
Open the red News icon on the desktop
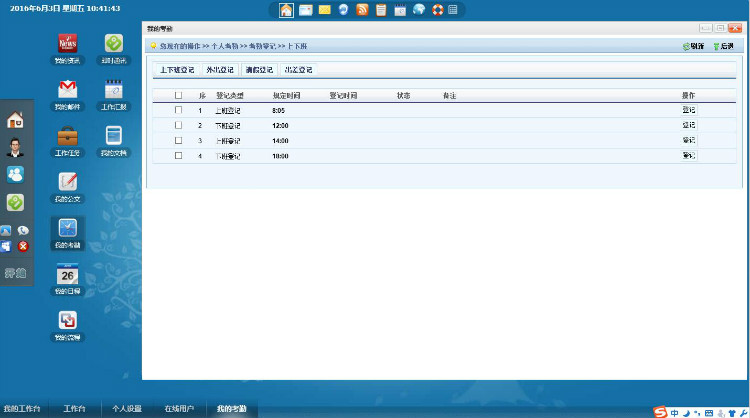click(67, 44)
